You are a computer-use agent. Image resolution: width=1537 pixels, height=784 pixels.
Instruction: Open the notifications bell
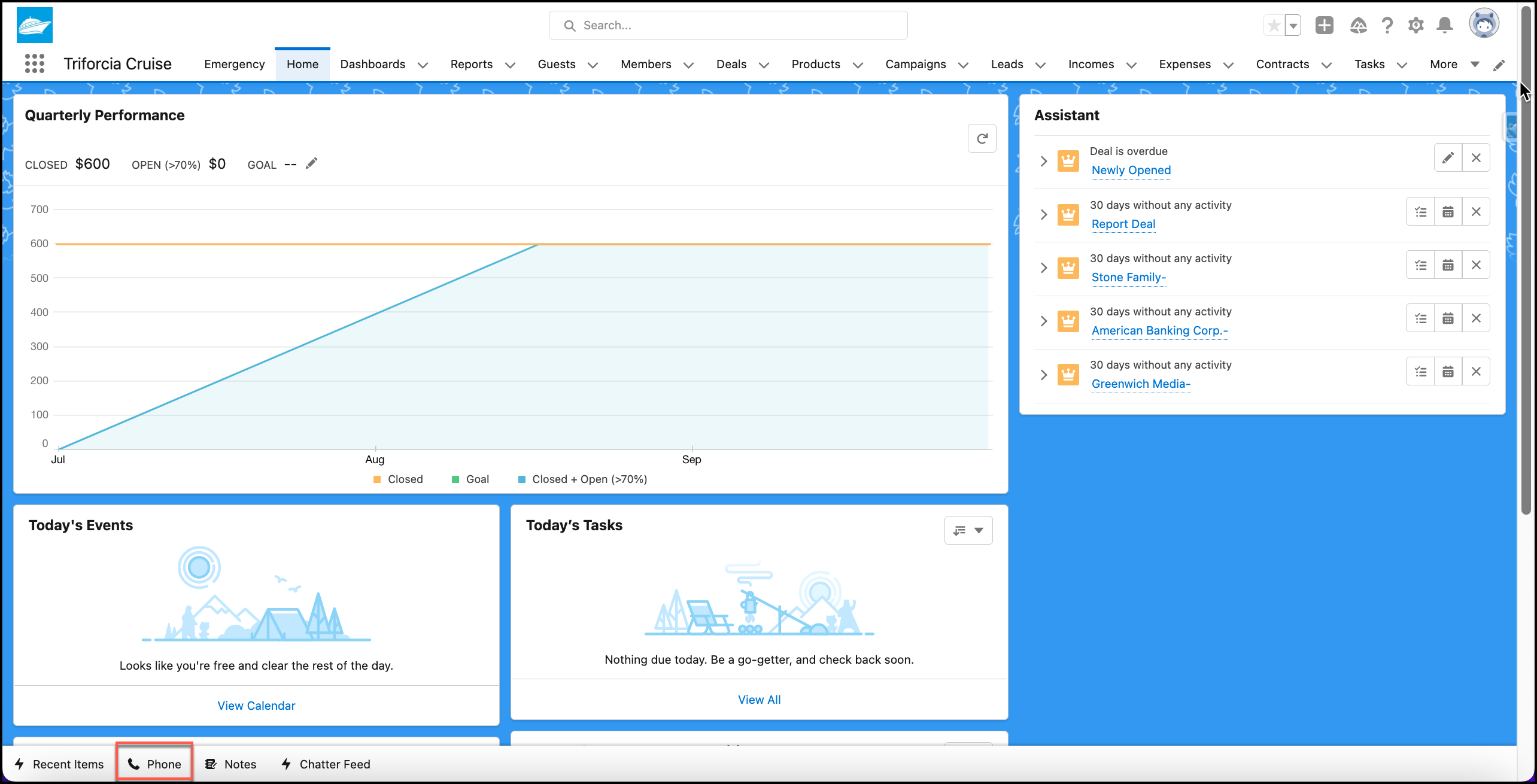tap(1445, 25)
